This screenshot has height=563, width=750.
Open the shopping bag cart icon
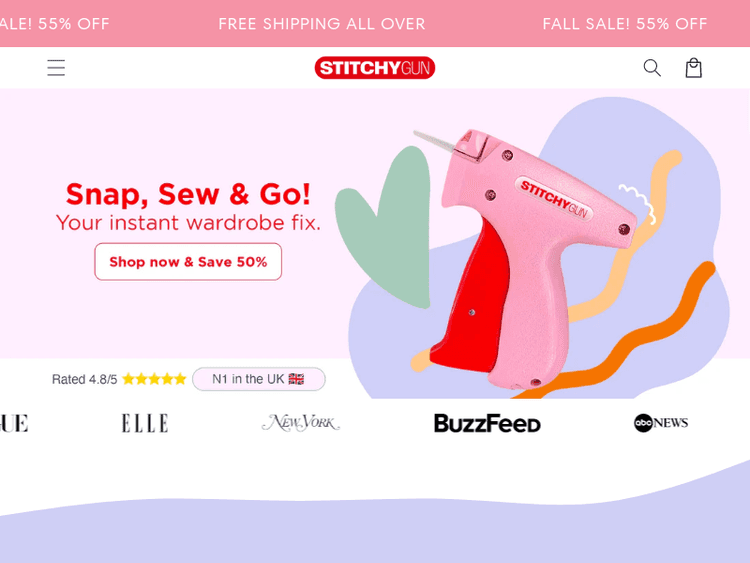point(693,68)
